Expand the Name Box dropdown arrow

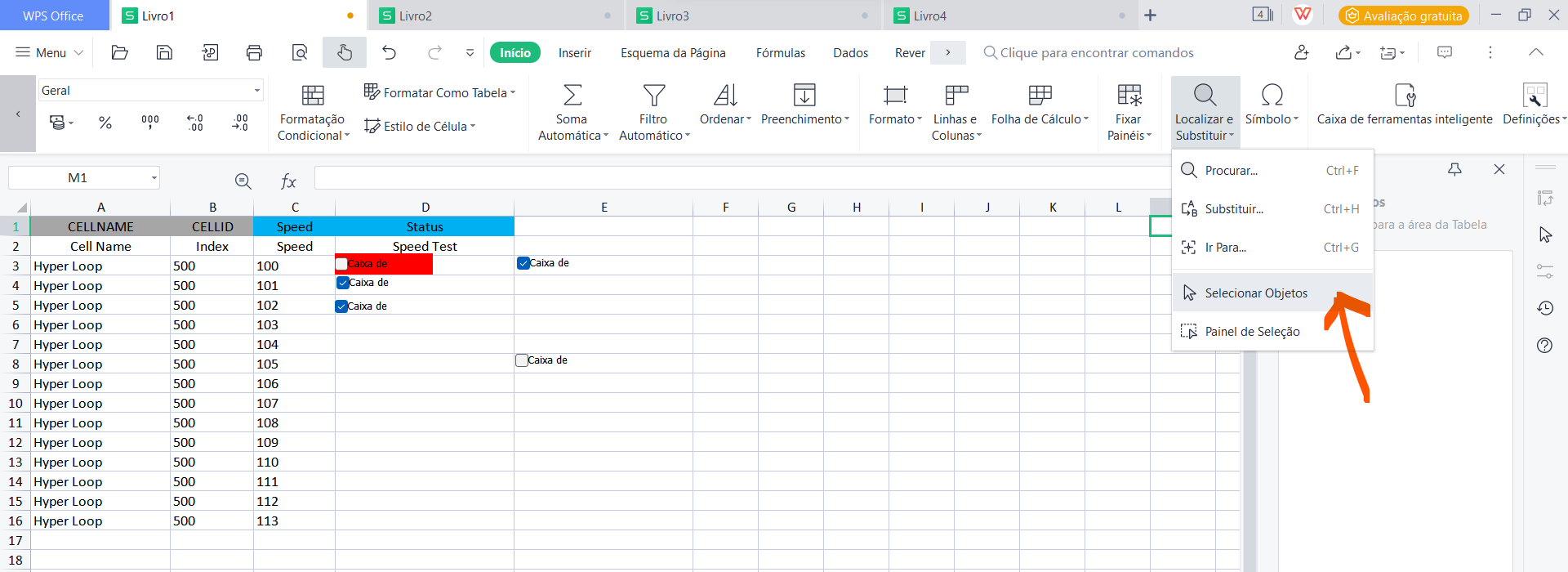(x=154, y=178)
